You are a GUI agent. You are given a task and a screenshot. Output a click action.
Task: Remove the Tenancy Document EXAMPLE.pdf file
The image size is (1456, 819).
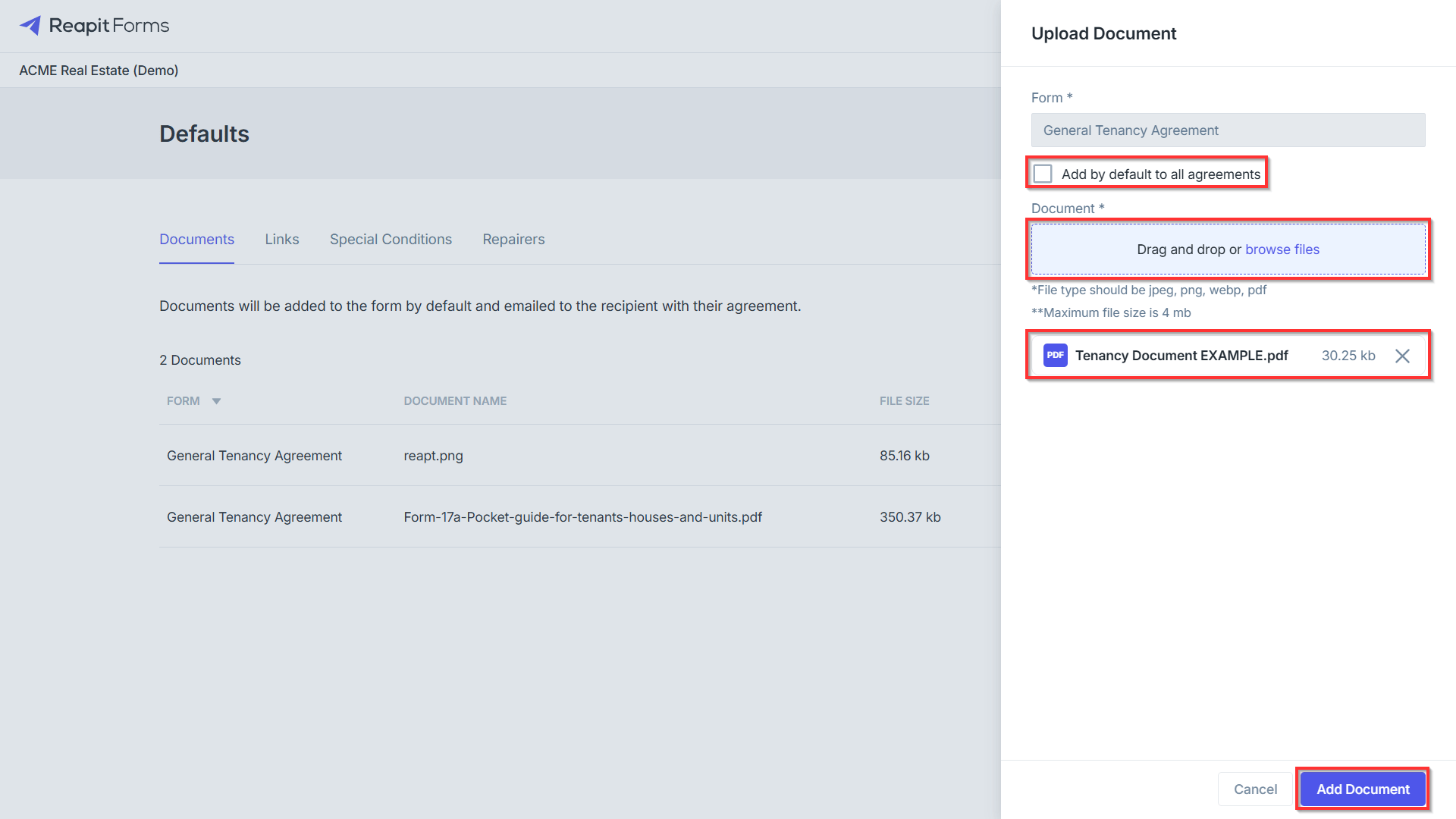pyautogui.click(x=1402, y=356)
